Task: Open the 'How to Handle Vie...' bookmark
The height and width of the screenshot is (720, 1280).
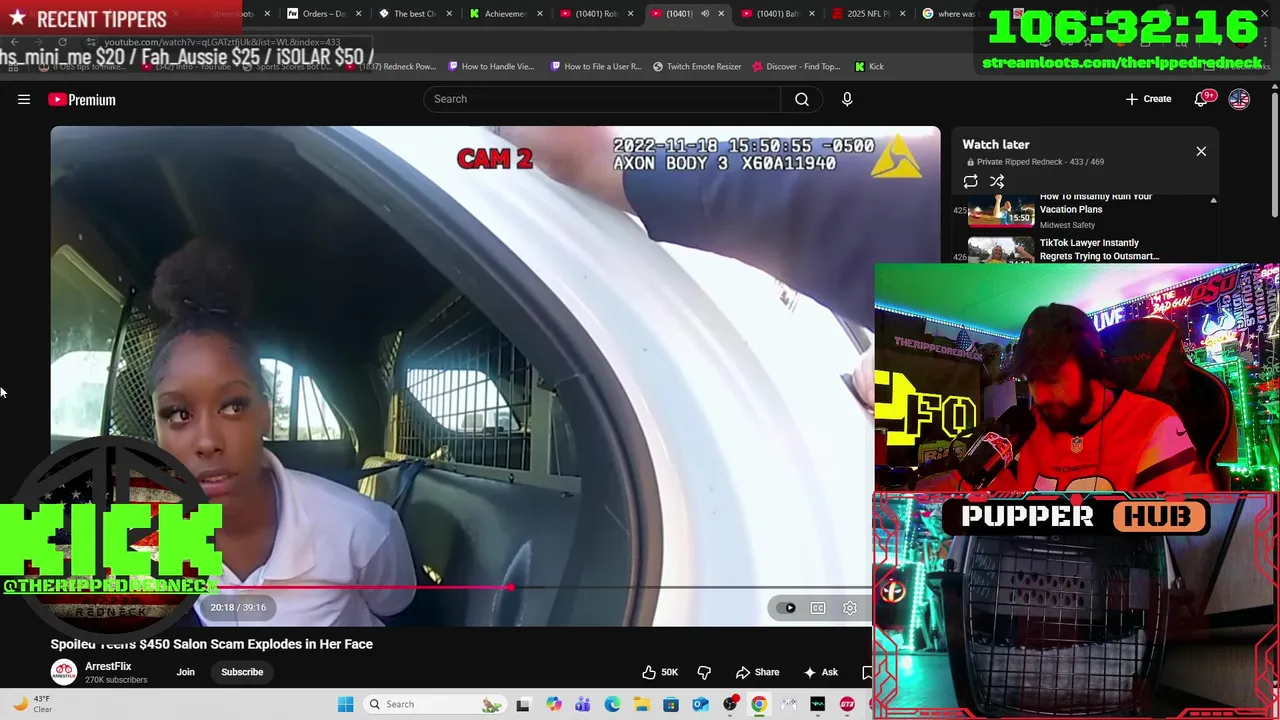Action: (491, 66)
